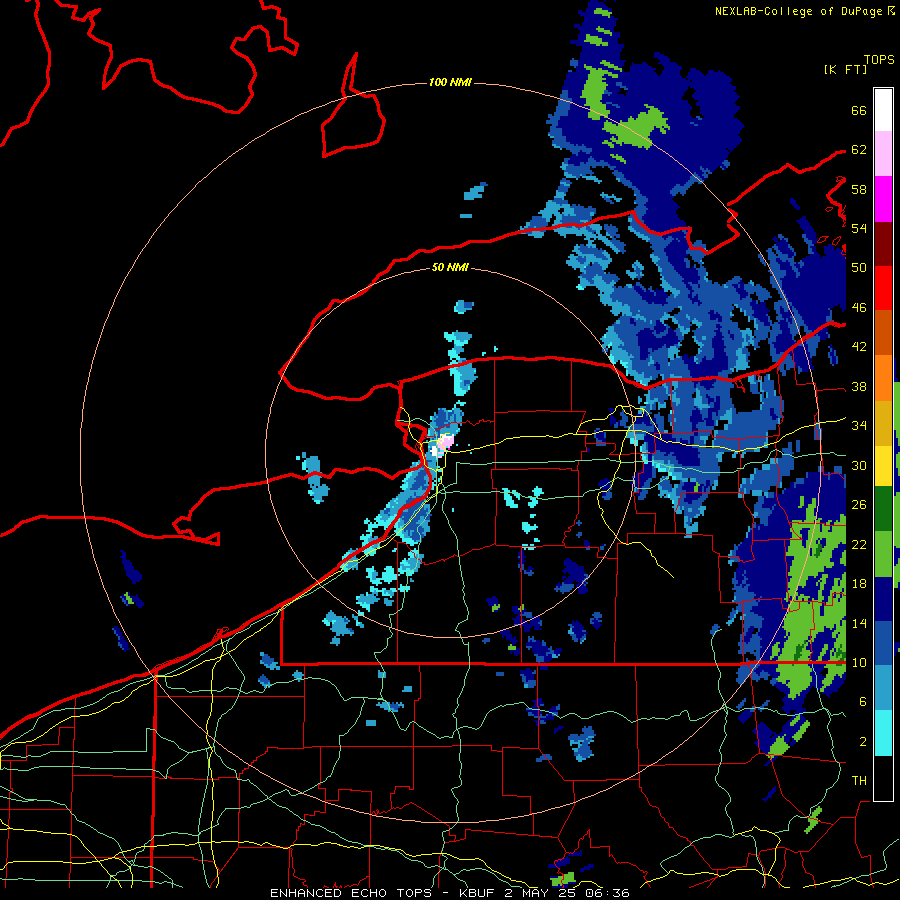Screen dimensions: 900x900
Task: Click the legend value "42"
Action: pyautogui.click(x=859, y=347)
